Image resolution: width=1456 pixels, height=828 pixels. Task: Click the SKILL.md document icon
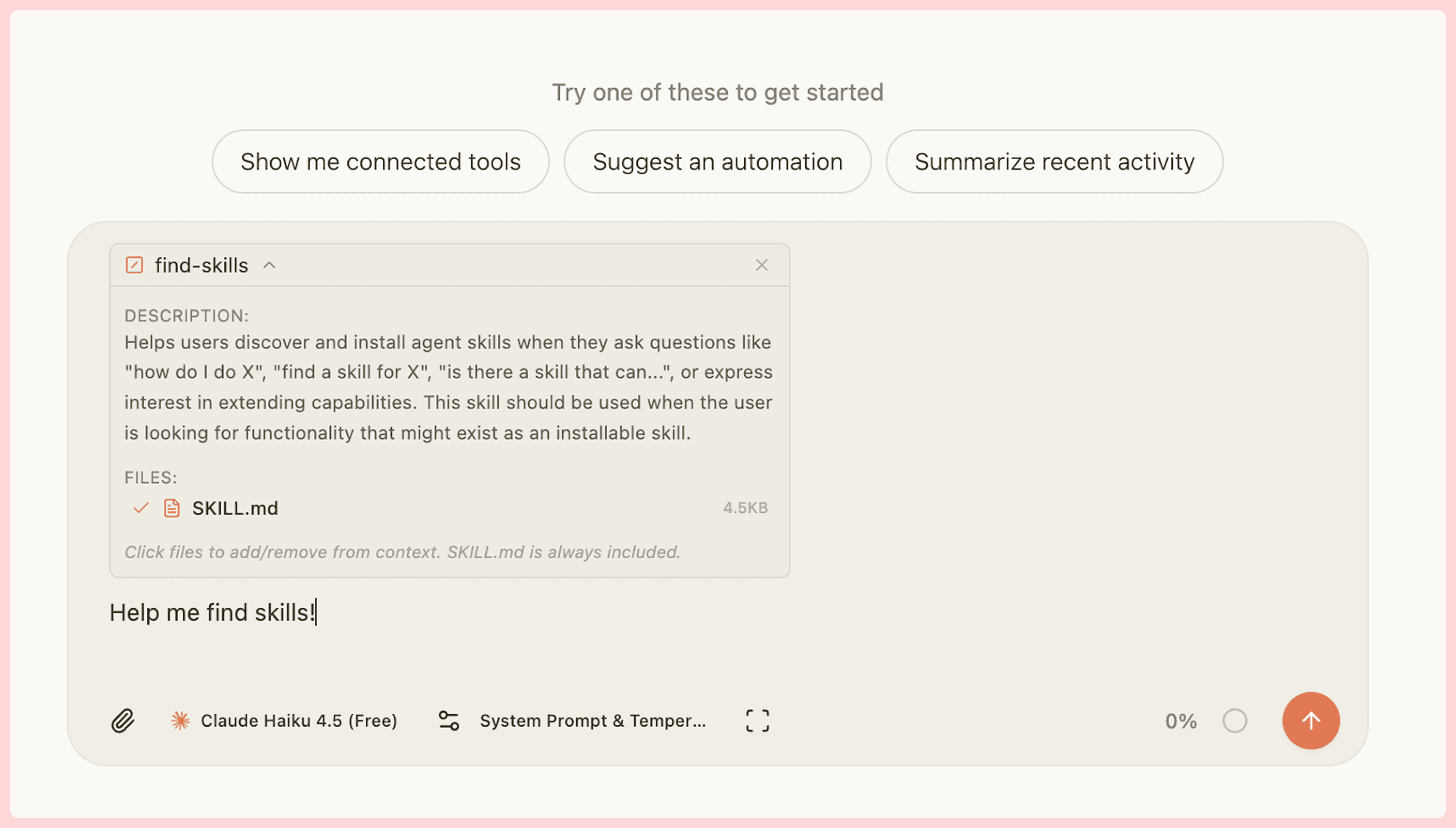coord(172,508)
